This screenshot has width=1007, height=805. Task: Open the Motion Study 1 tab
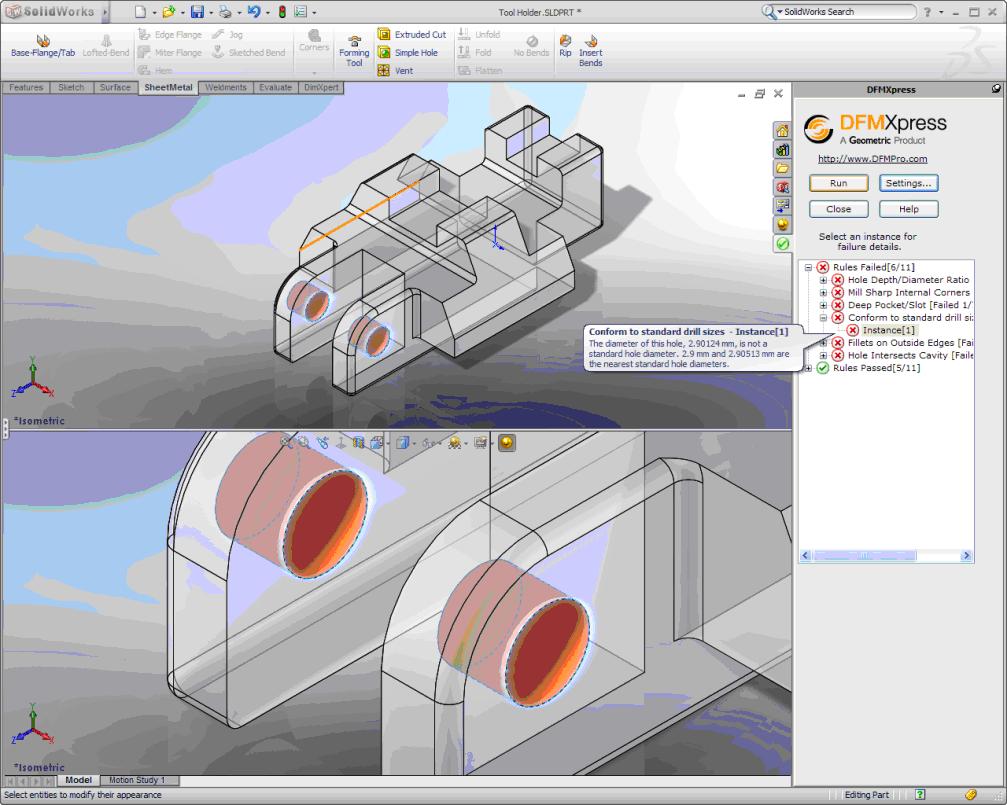[137, 780]
